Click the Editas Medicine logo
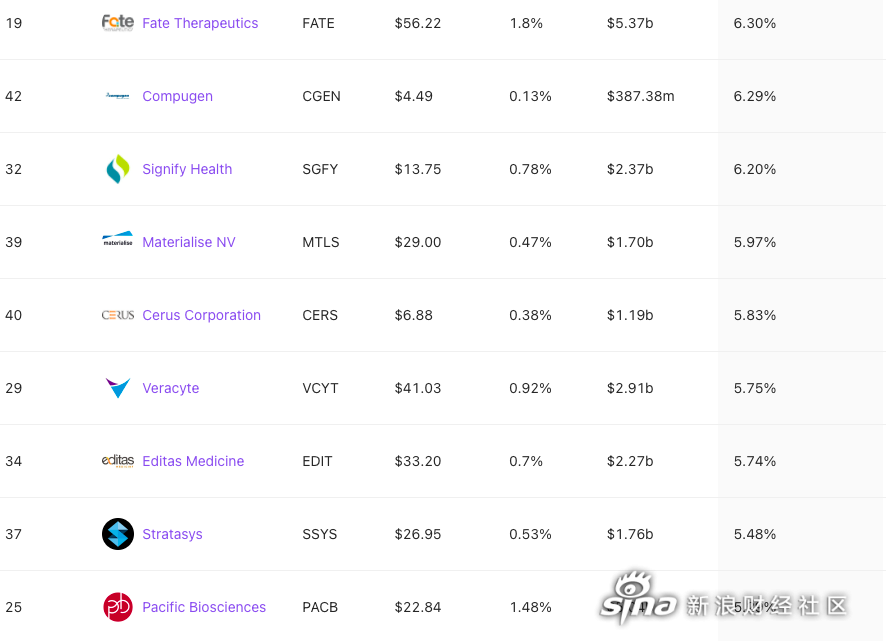This screenshot has width=886, height=641. click(118, 461)
